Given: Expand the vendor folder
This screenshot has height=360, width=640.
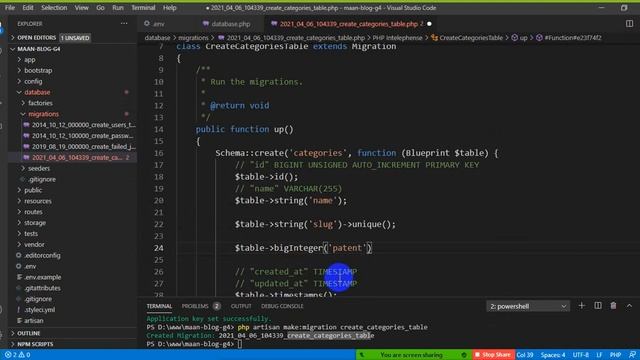Looking at the screenshot, I should click(34, 244).
